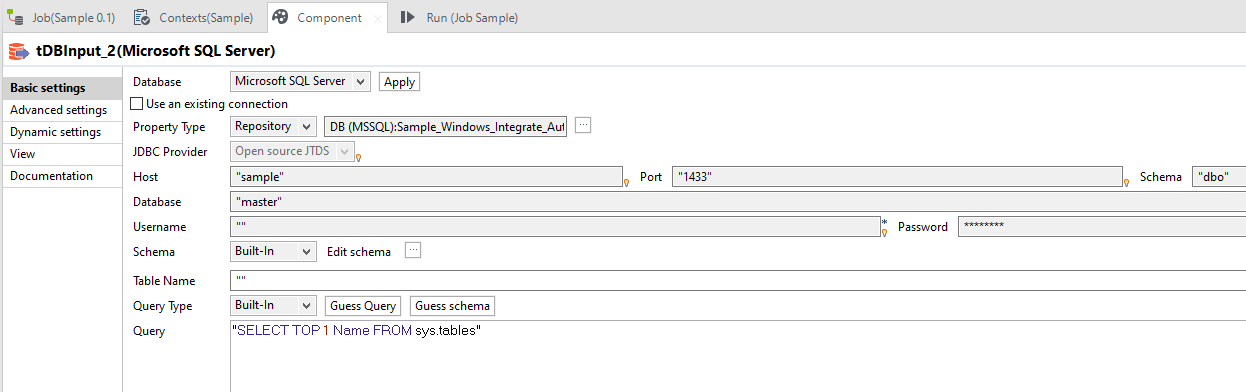
Task: Open the Query Type dropdown
Action: 273,306
